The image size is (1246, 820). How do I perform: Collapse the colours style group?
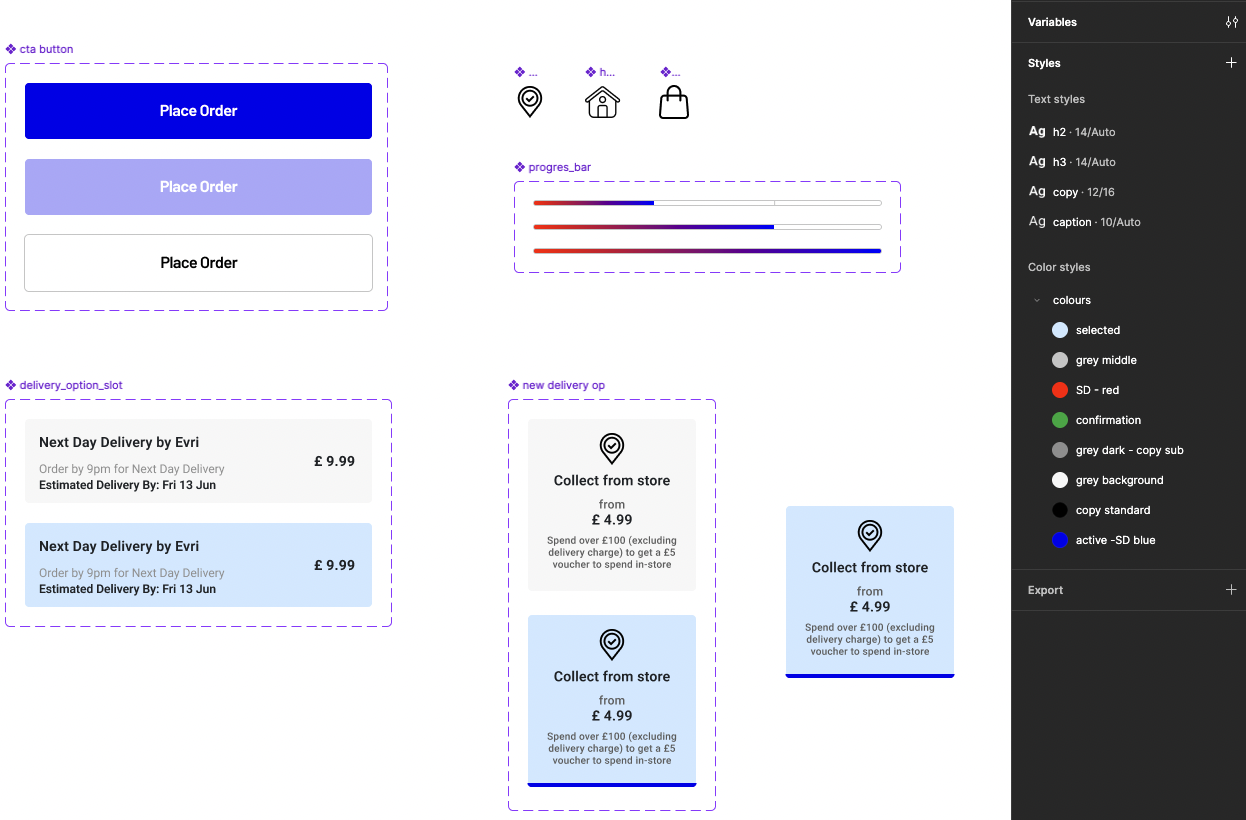1037,300
